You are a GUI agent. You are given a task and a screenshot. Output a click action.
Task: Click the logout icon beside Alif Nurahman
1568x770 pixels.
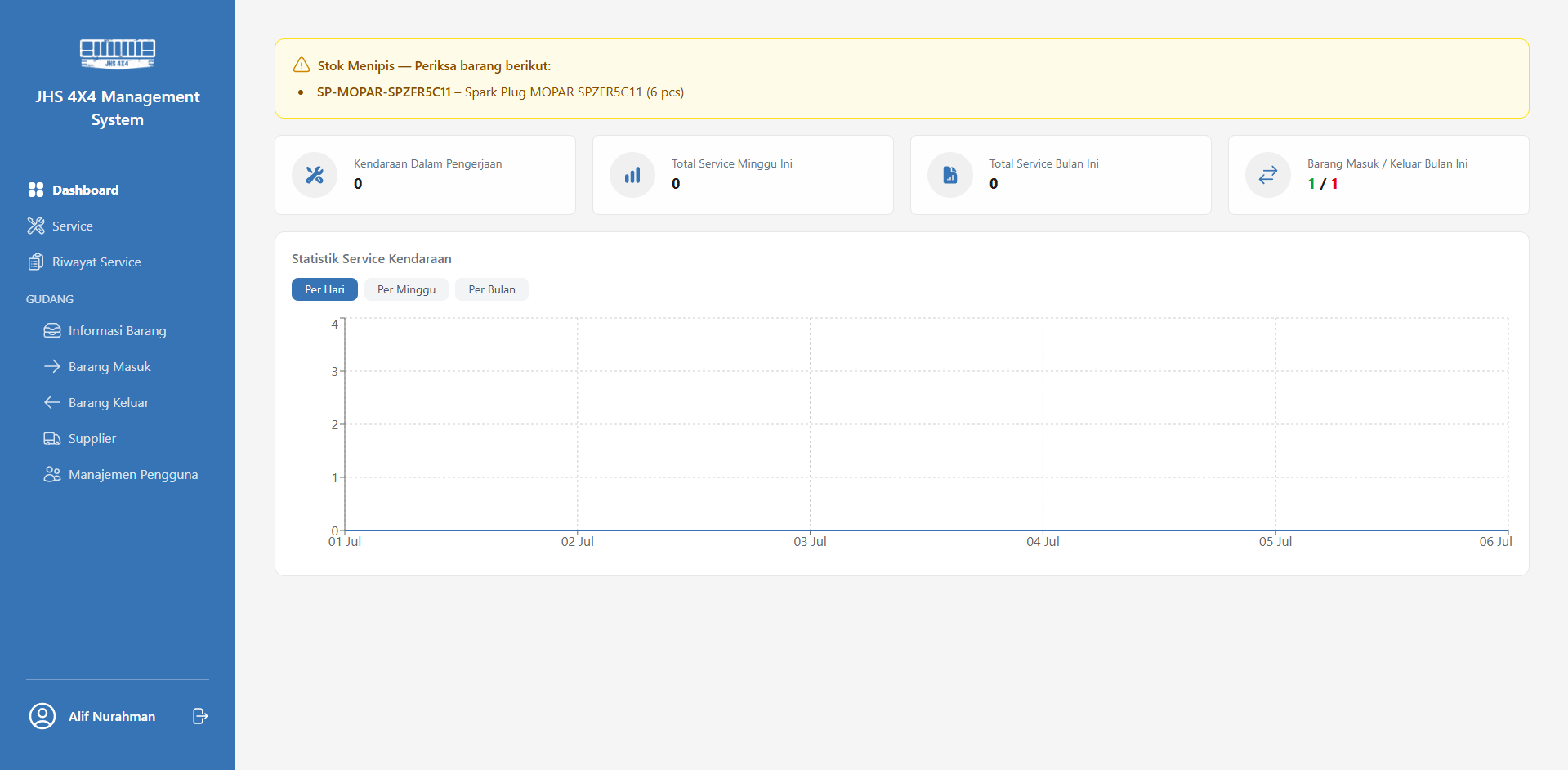(200, 716)
